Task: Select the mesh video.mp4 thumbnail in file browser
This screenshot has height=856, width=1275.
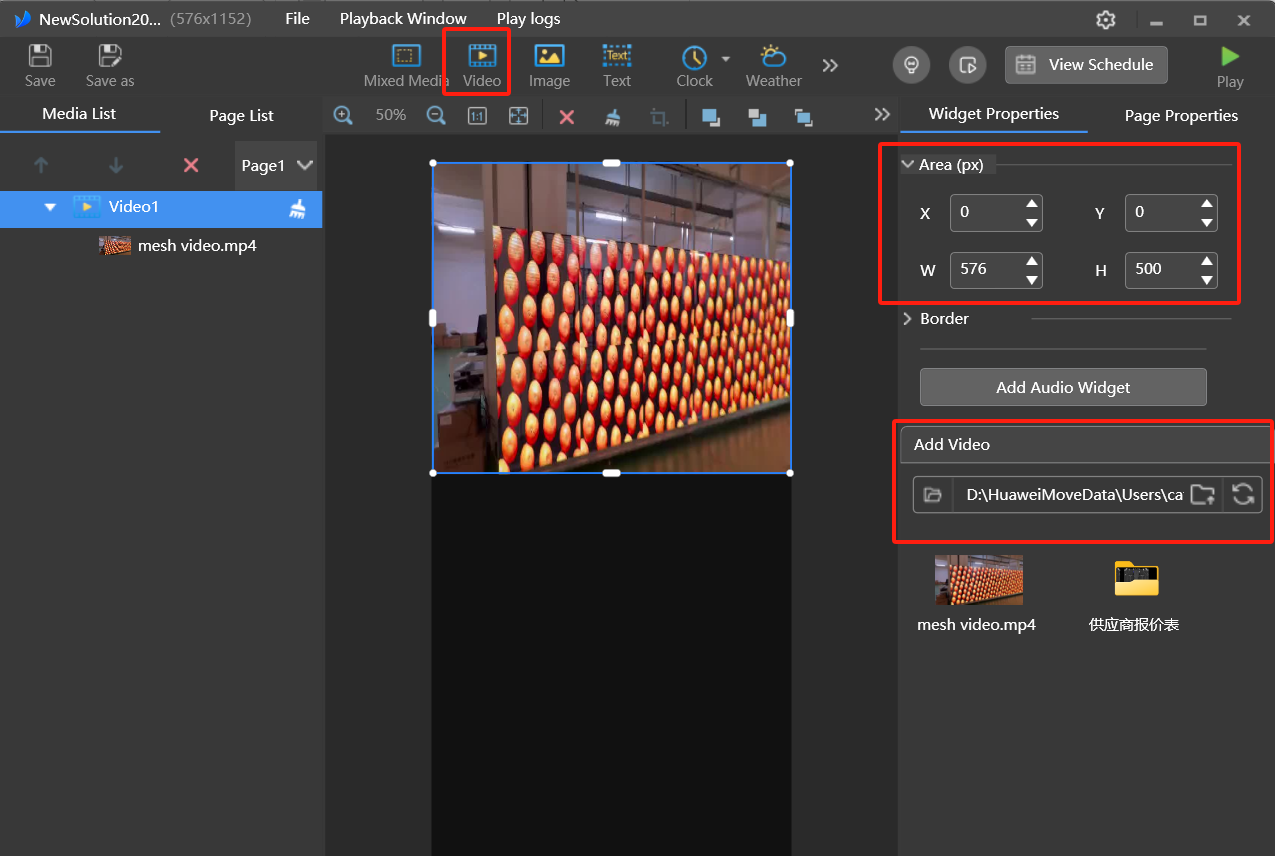Action: (978, 580)
